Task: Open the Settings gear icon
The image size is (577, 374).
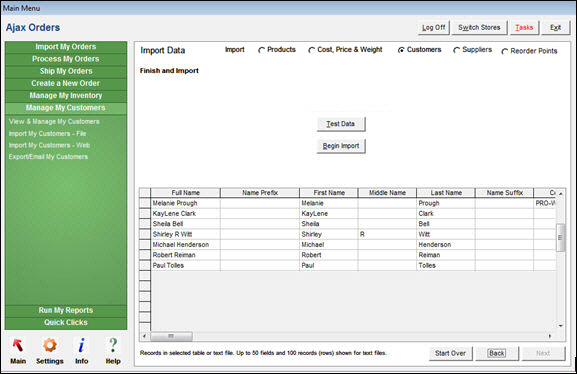Action: click(x=50, y=345)
